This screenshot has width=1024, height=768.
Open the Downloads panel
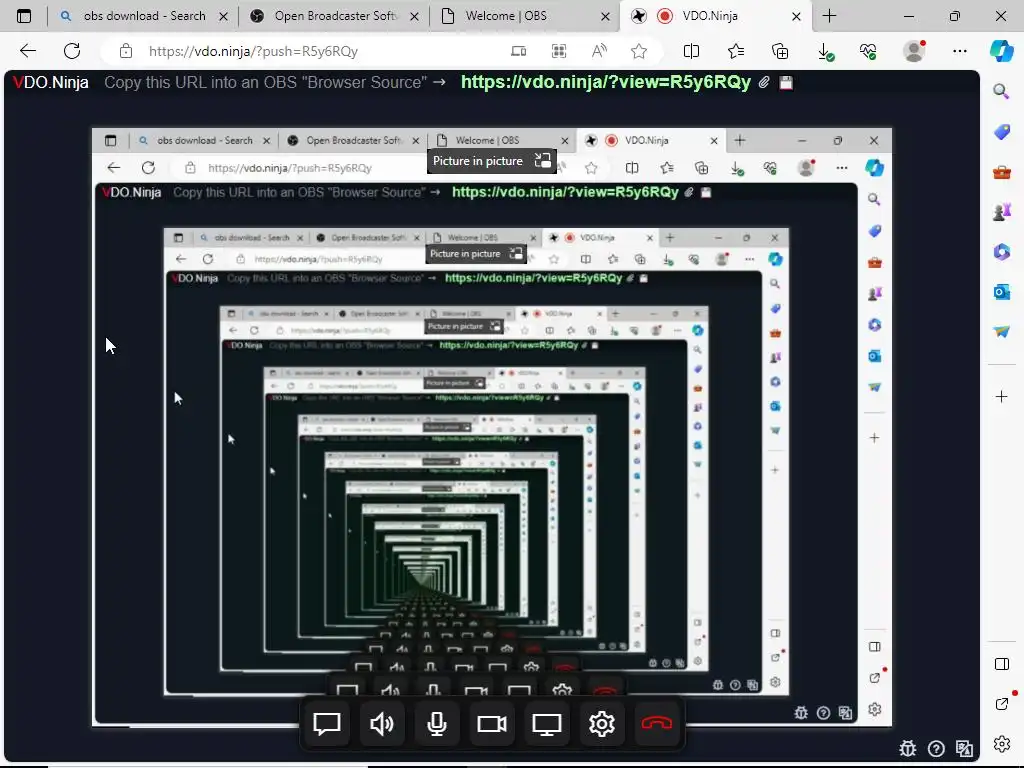click(825, 52)
